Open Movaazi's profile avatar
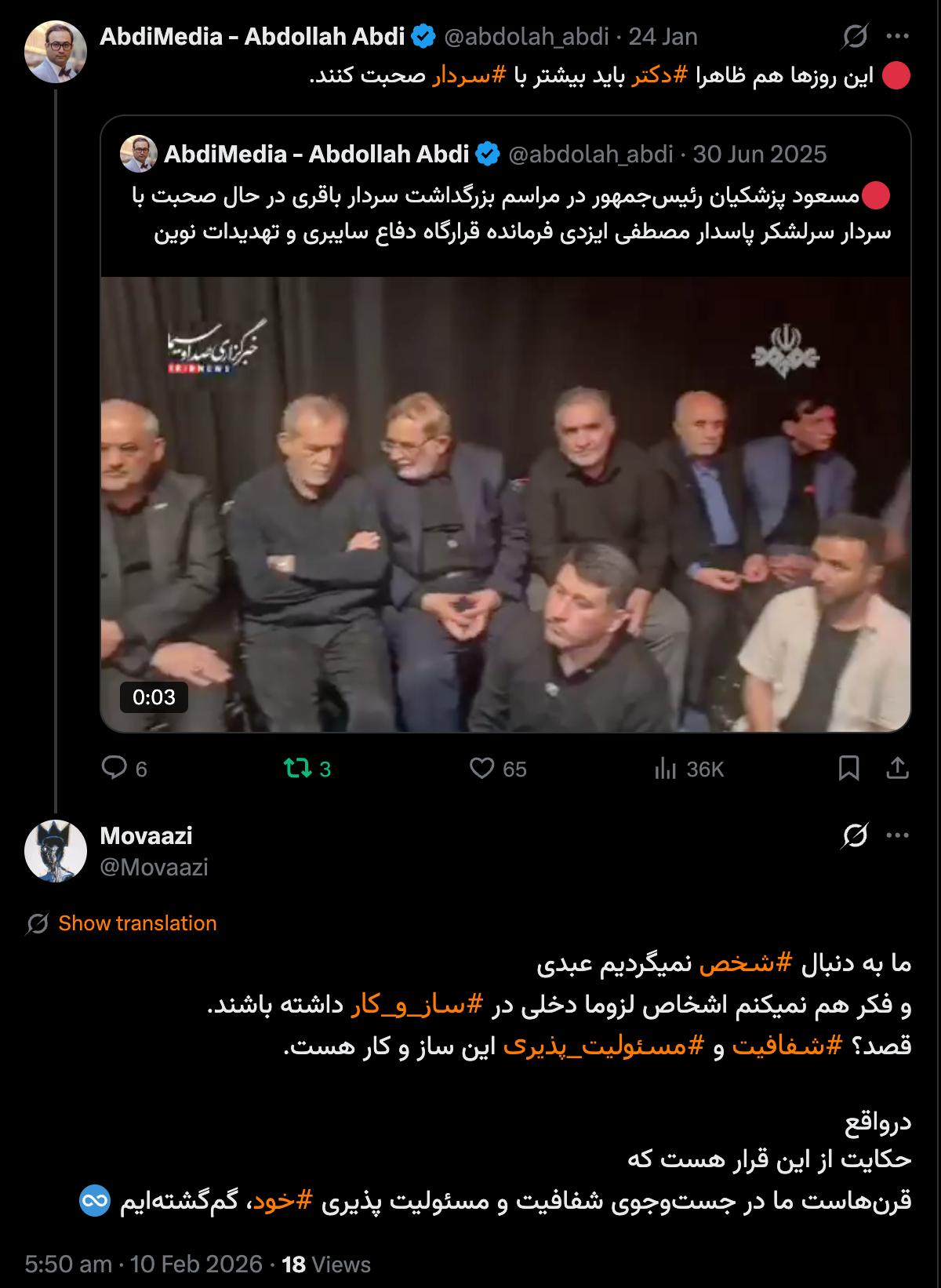Viewport: 941px width, 1288px height. tap(56, 851)
